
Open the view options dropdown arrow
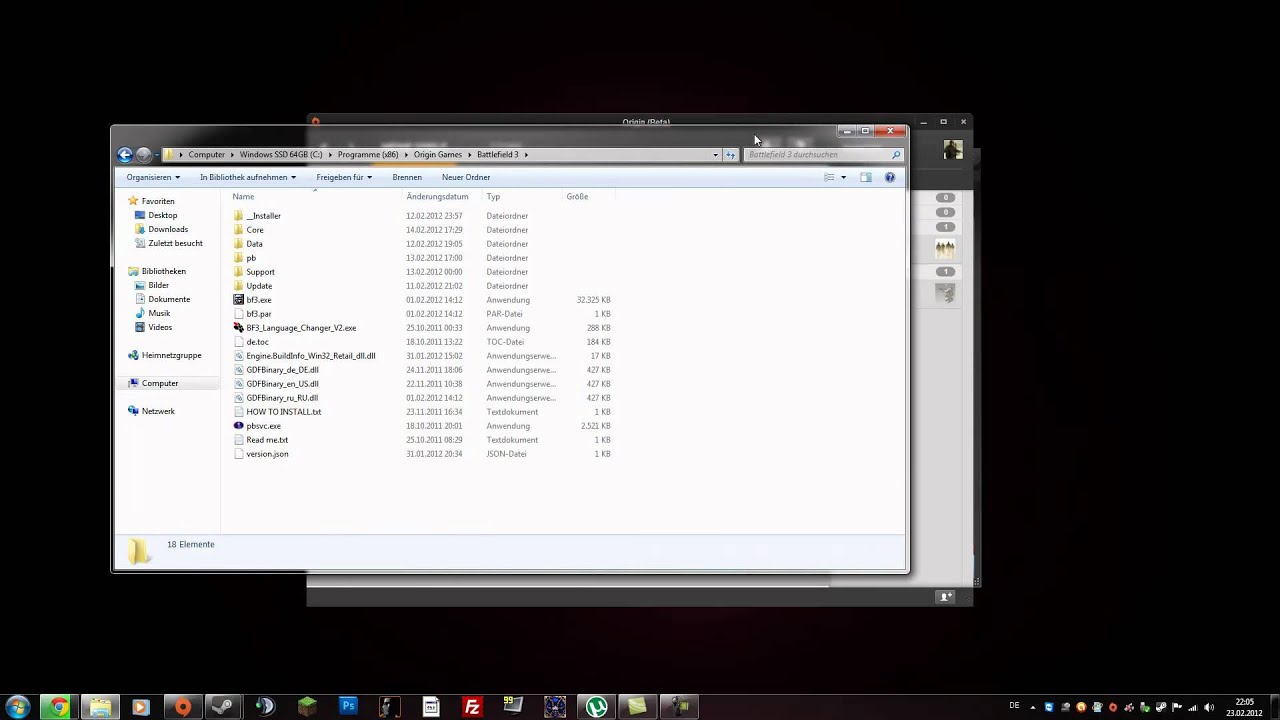pos(843,177)
